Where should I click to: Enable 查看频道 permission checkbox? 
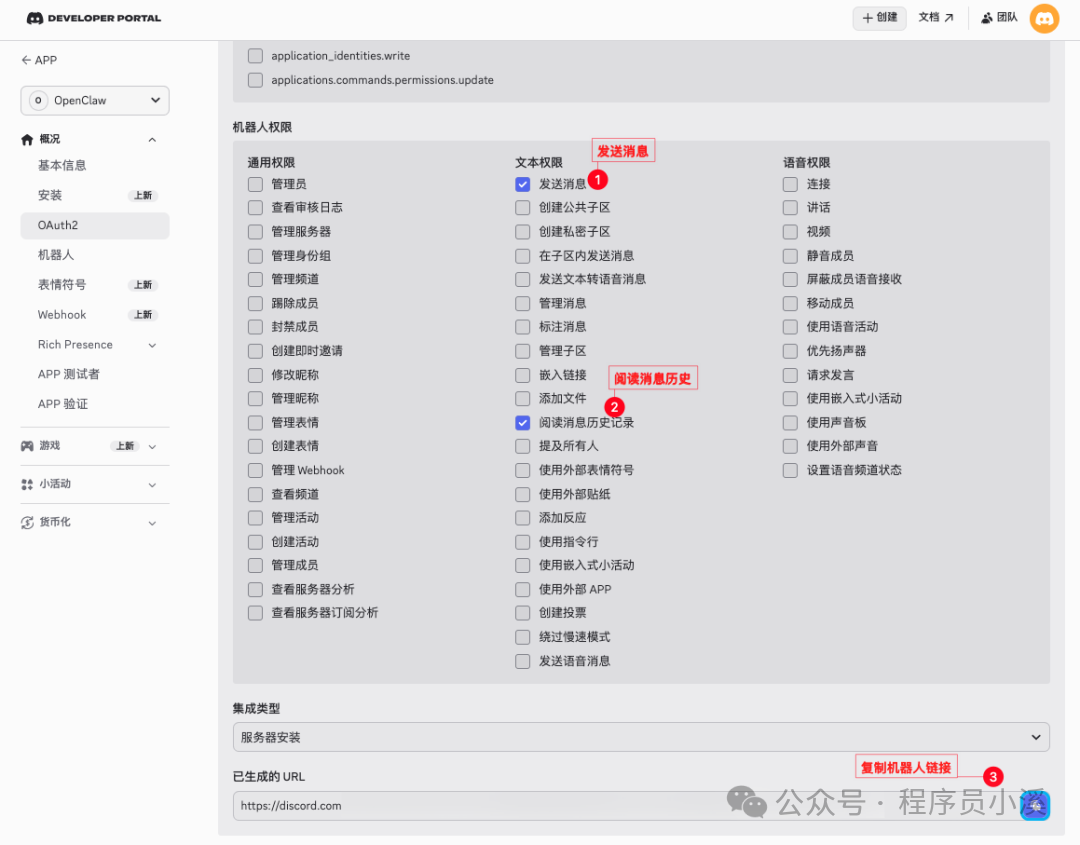[x=256, y=494]
